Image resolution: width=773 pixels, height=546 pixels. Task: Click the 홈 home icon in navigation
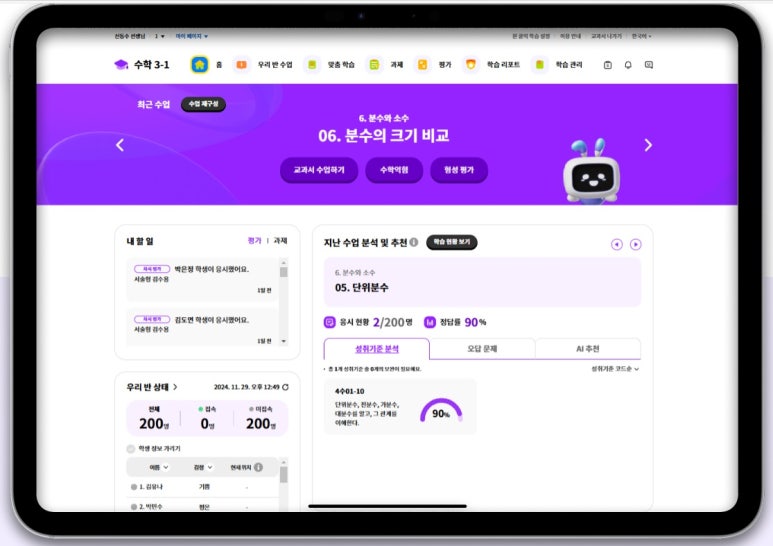(x=199, y=64)
